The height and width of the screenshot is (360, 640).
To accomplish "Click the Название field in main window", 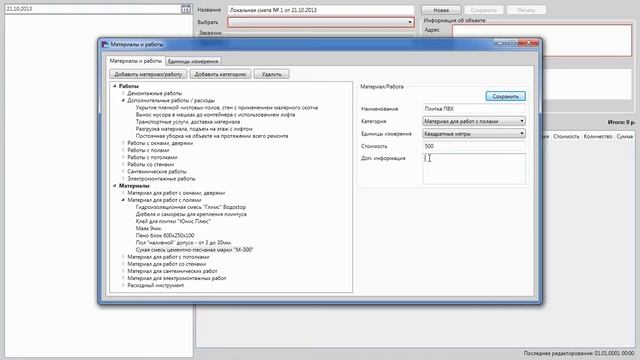I will tap(321, 10).
